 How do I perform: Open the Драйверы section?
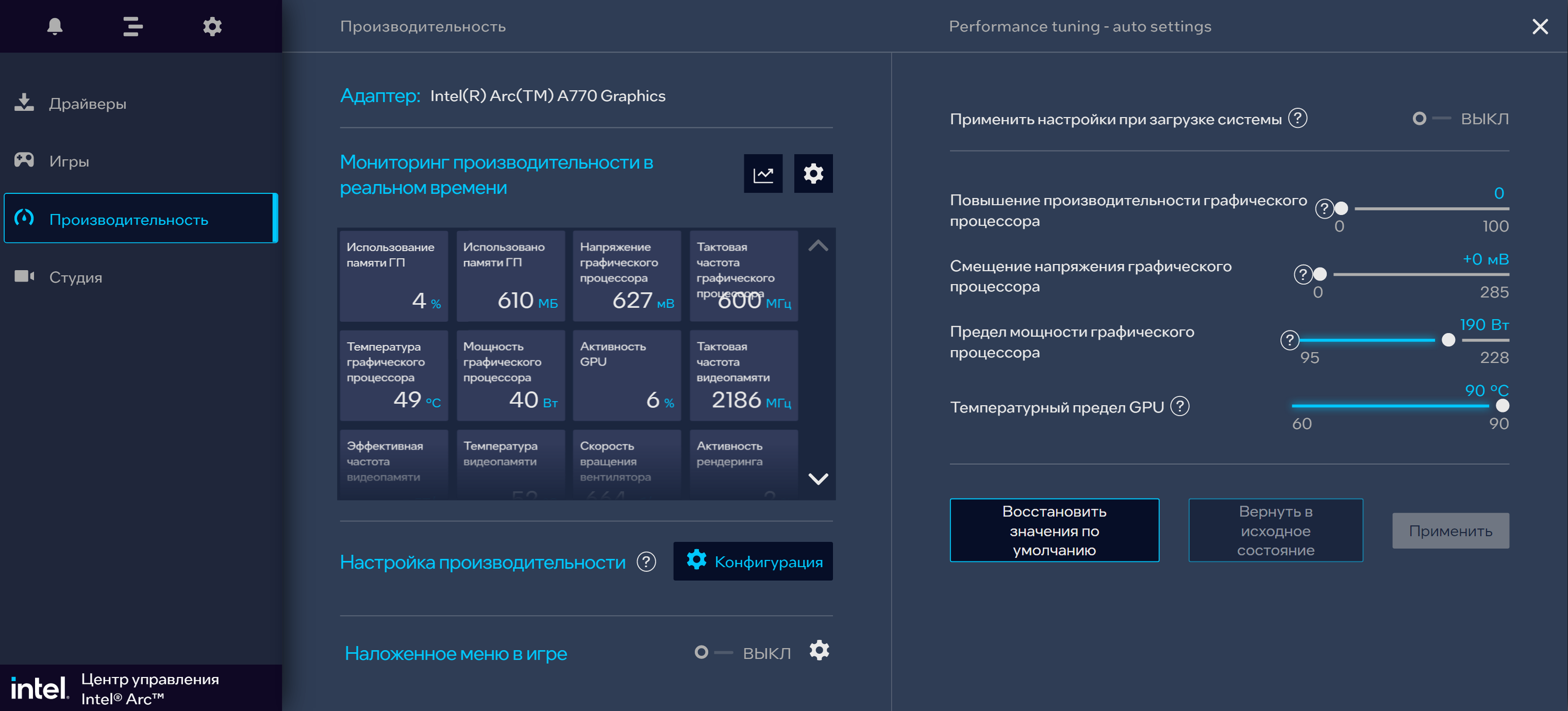click(x=87, y=104)
